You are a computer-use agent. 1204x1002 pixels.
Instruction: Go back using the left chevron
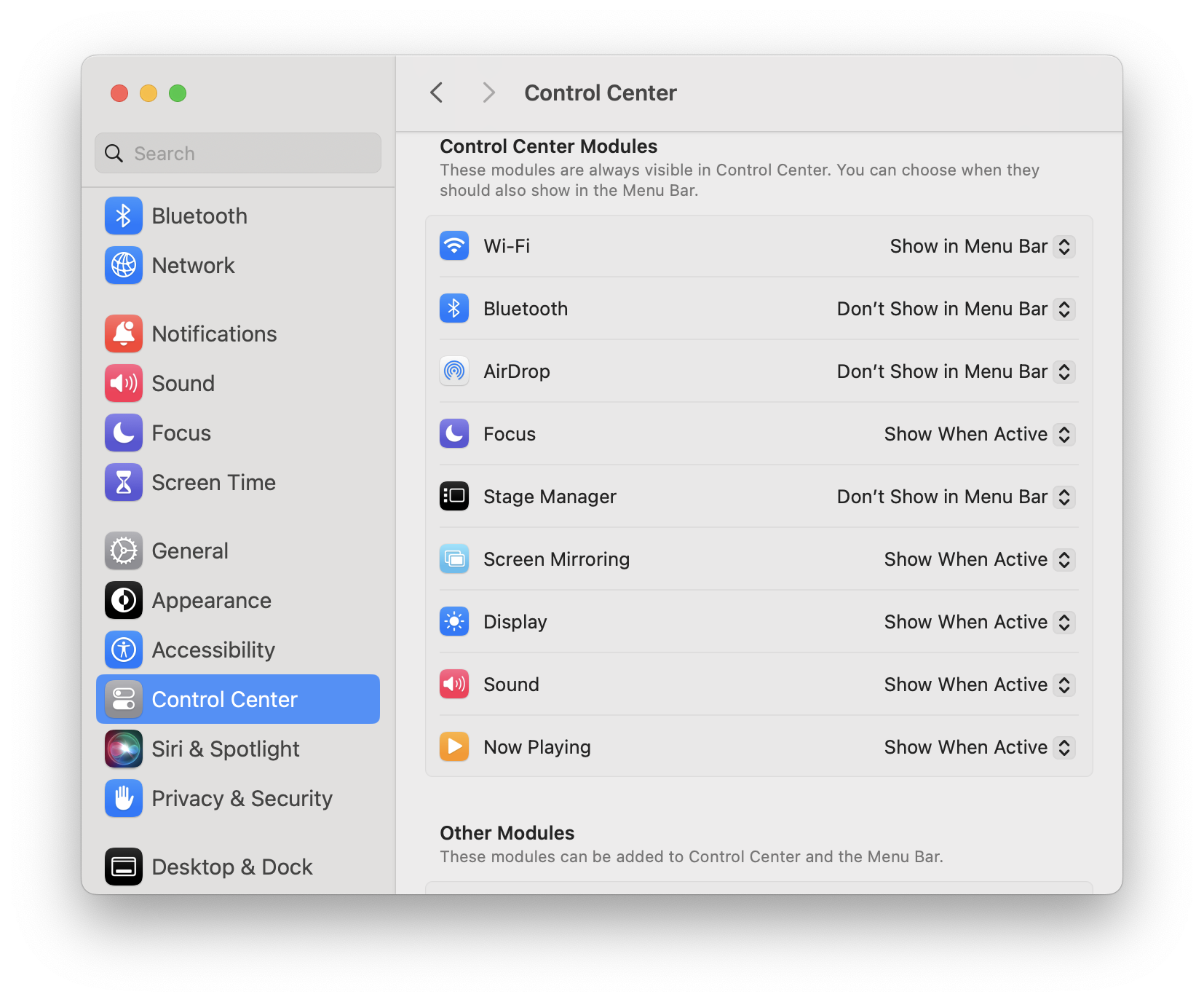[x=437, y=92]
